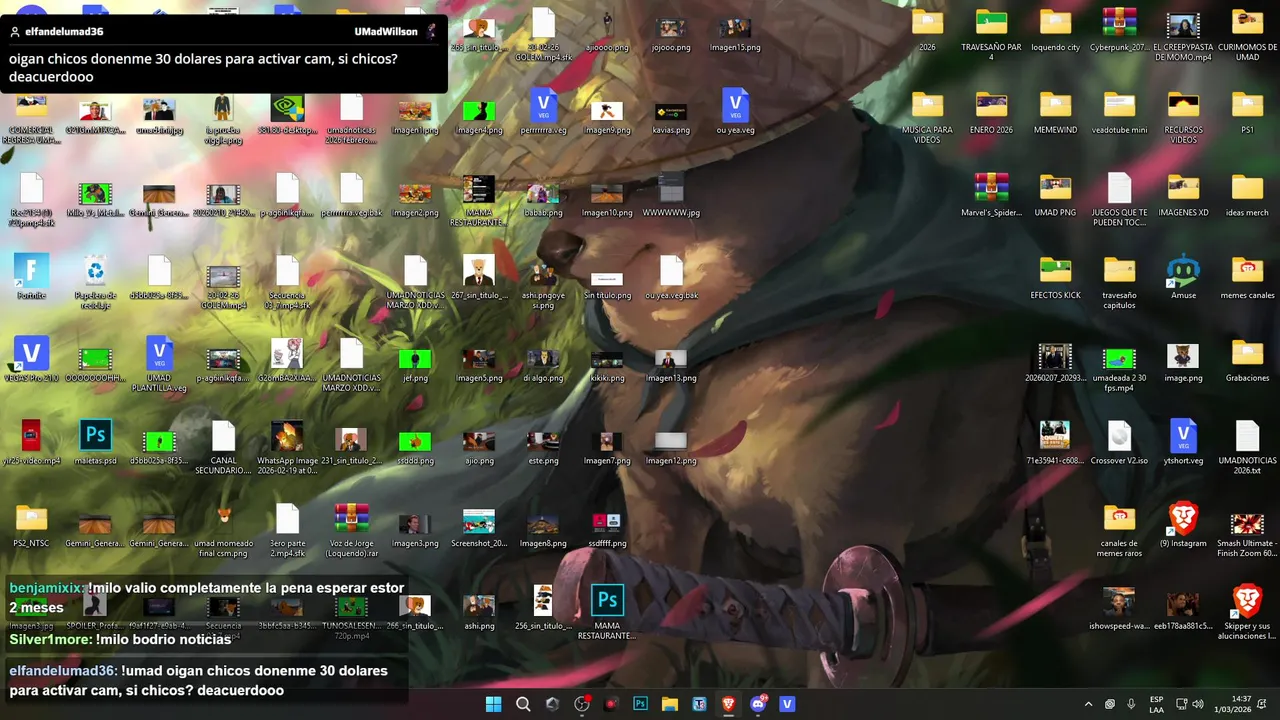This screenshot has height=720, width=1280.
Task: Open the Voz de Jorge (Loquendo).rar archive
Action: (351, 531)
